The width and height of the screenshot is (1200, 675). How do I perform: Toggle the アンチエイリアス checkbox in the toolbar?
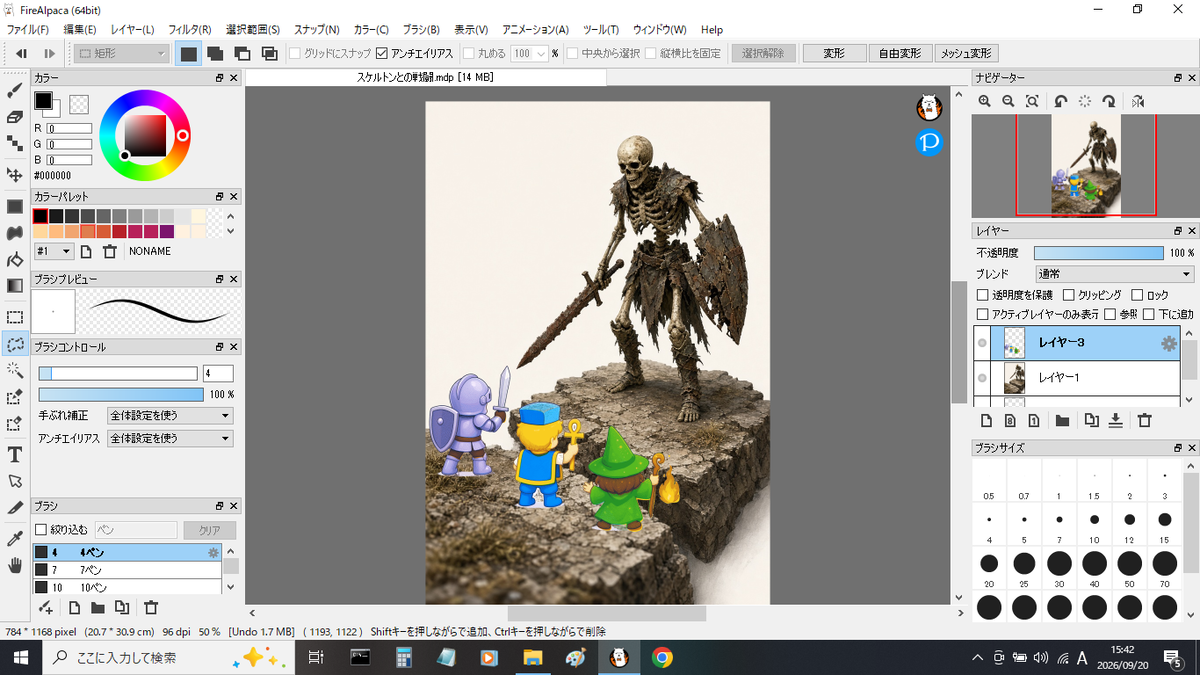coord(382,53)
